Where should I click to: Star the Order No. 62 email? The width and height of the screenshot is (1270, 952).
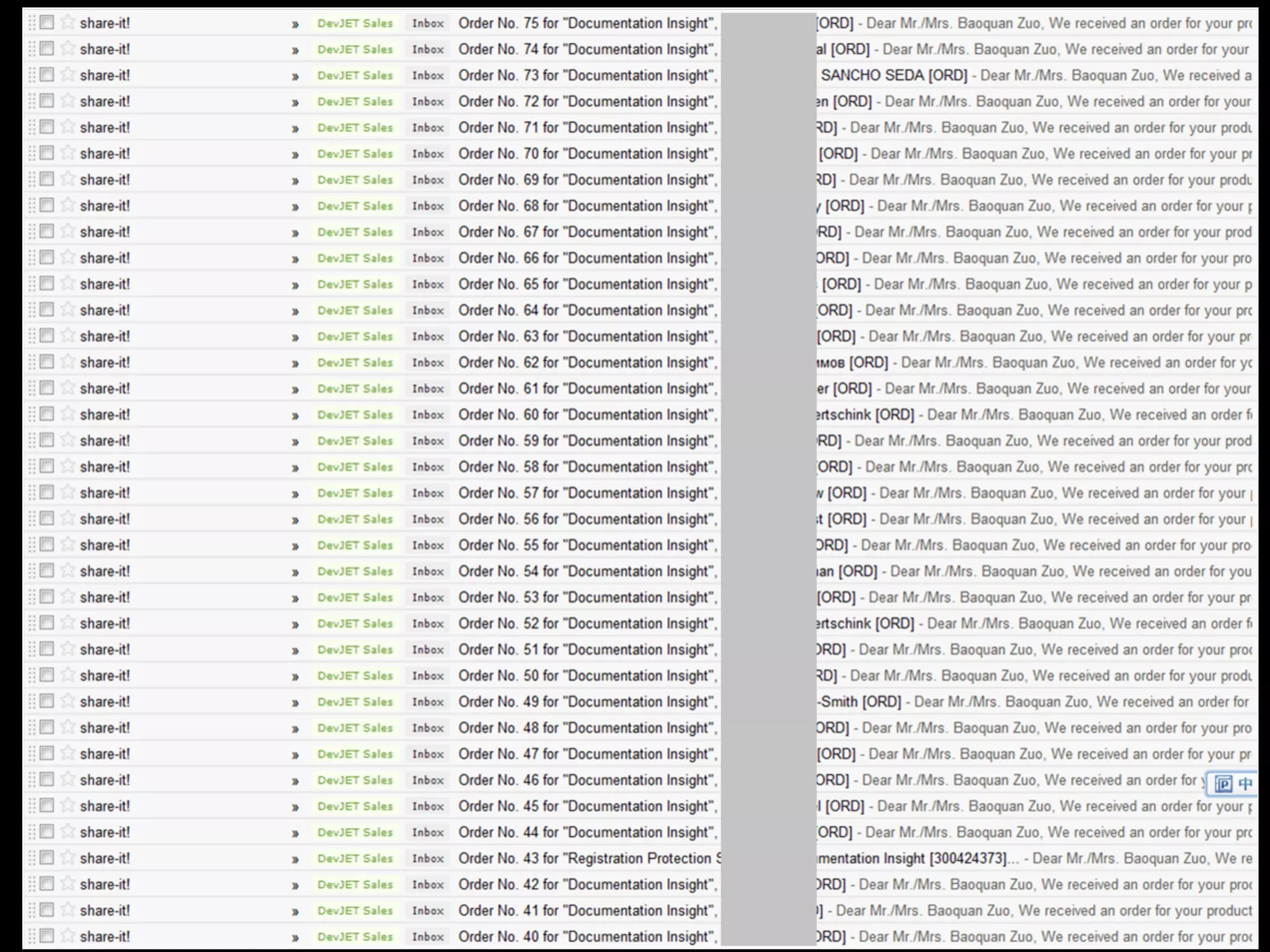tap(68, 362)
